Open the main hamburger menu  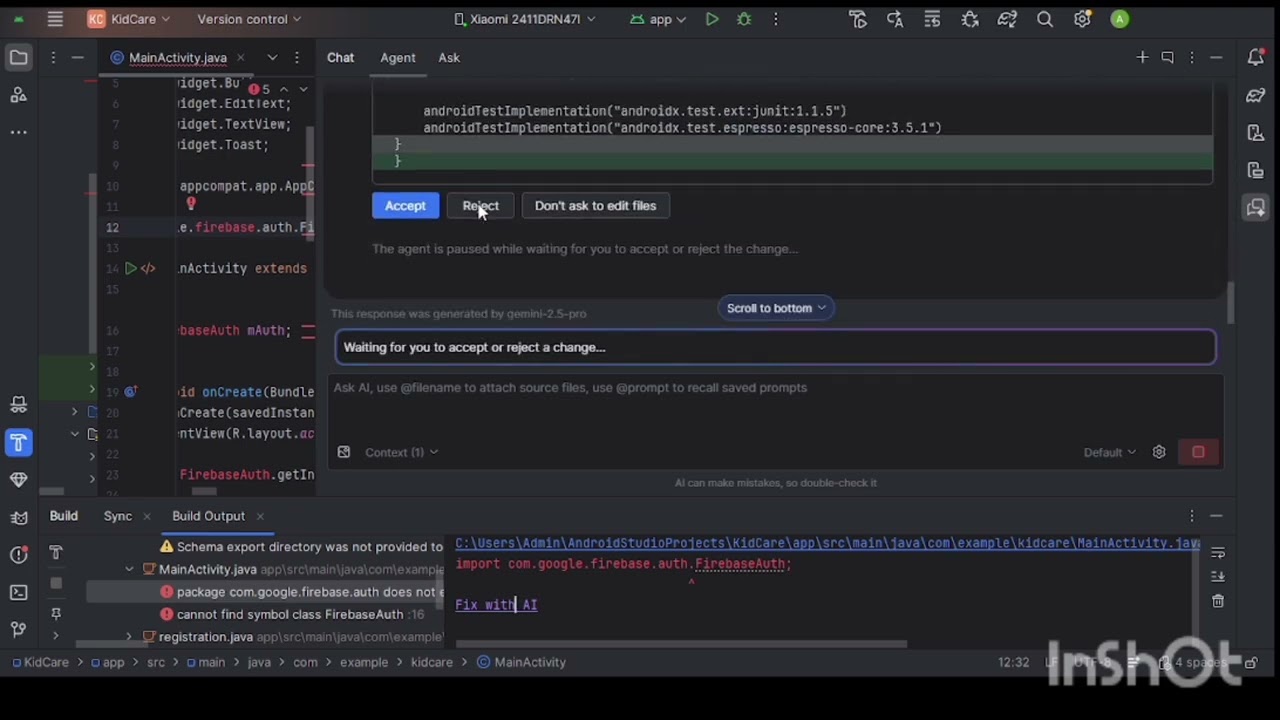pos(55,19)
